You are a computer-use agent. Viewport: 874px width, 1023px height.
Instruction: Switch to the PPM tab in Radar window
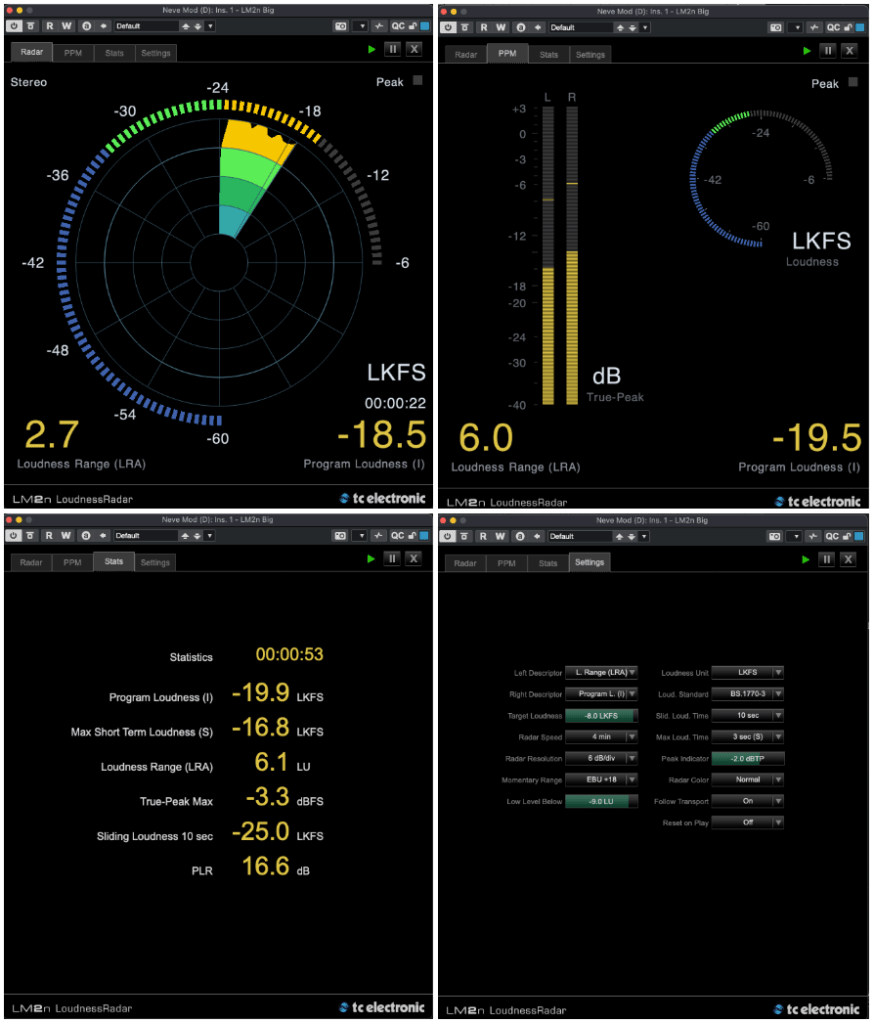click(73, 53)
